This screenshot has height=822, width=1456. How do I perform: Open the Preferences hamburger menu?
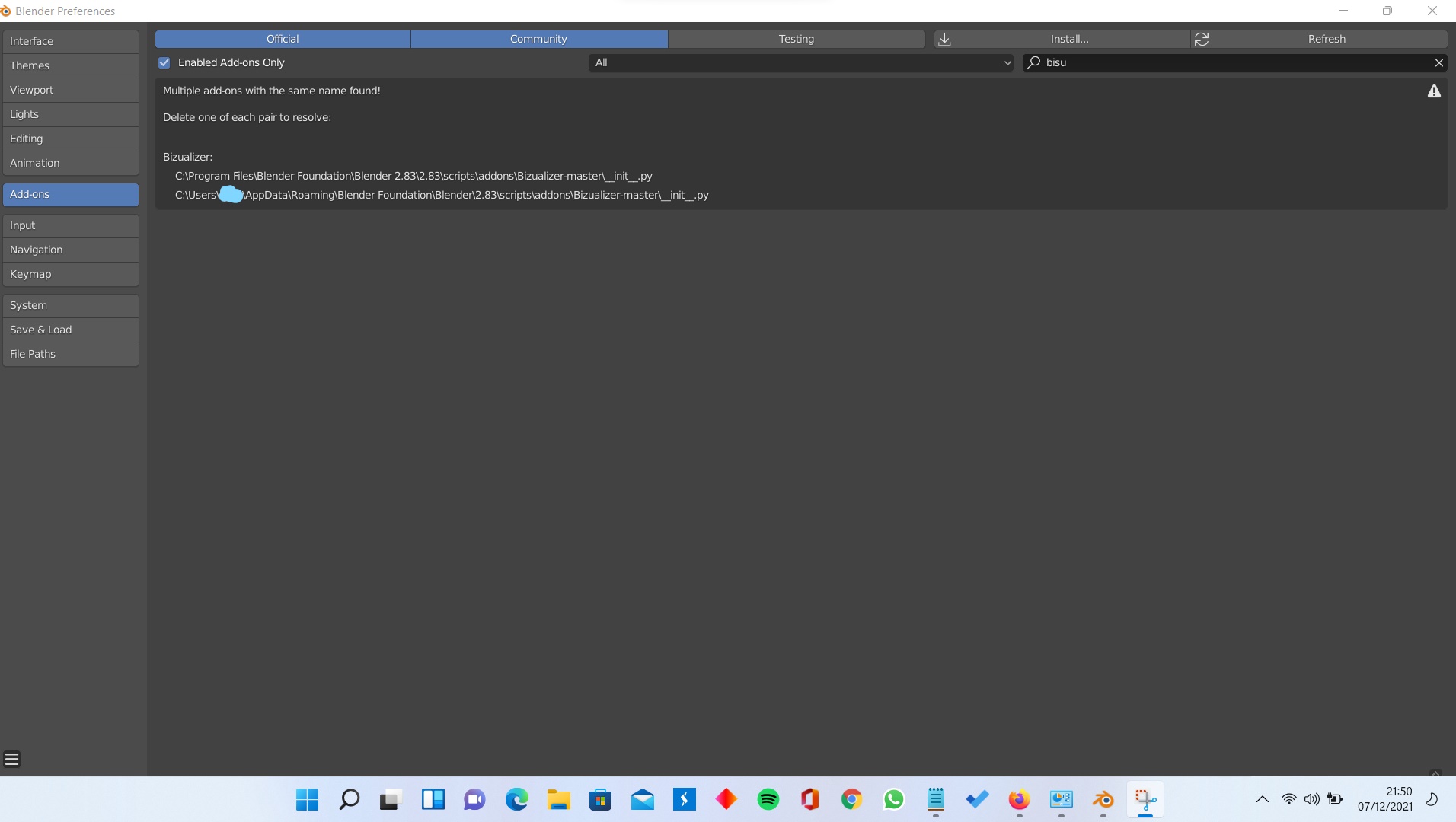(11, 759)
